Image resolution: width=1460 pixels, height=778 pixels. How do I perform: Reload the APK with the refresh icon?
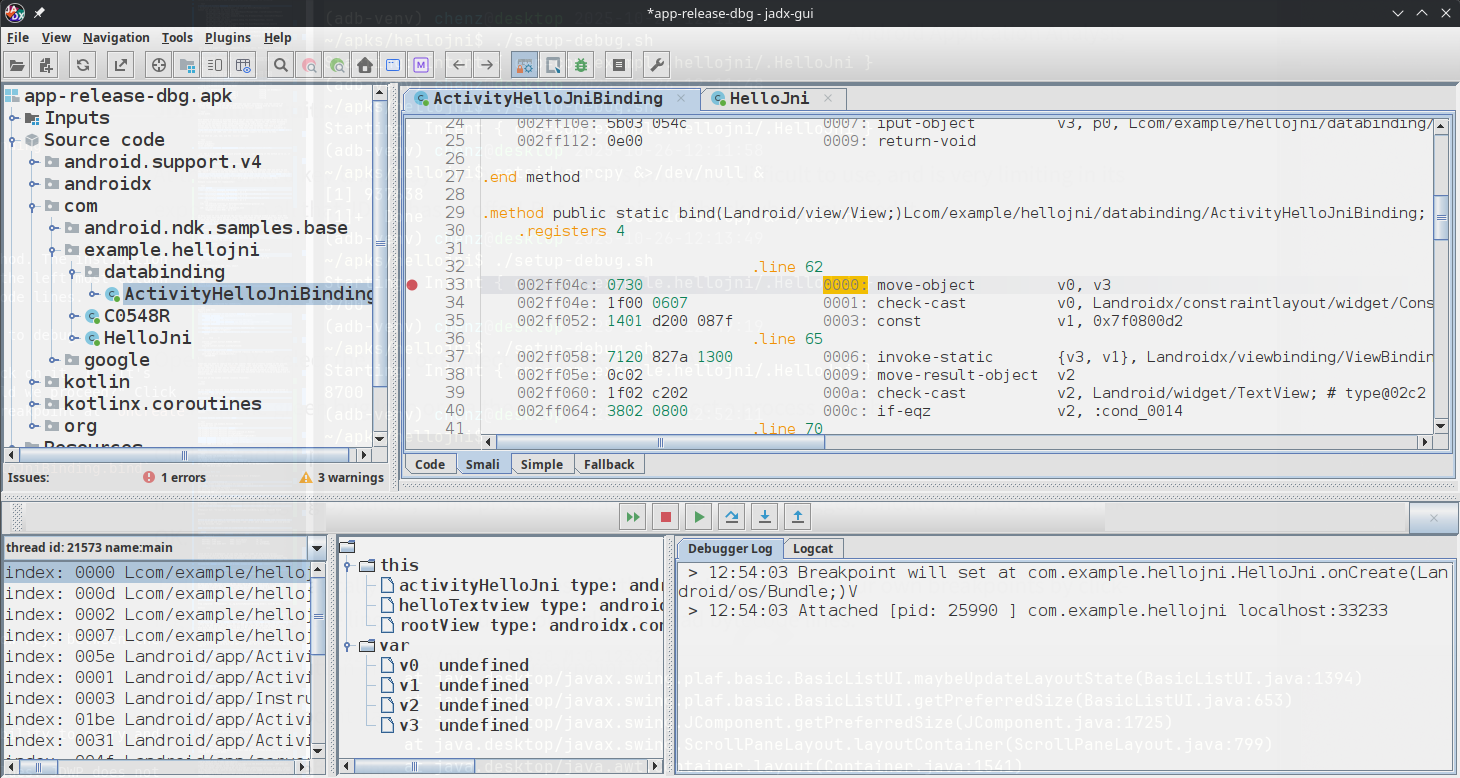point(83,64)
